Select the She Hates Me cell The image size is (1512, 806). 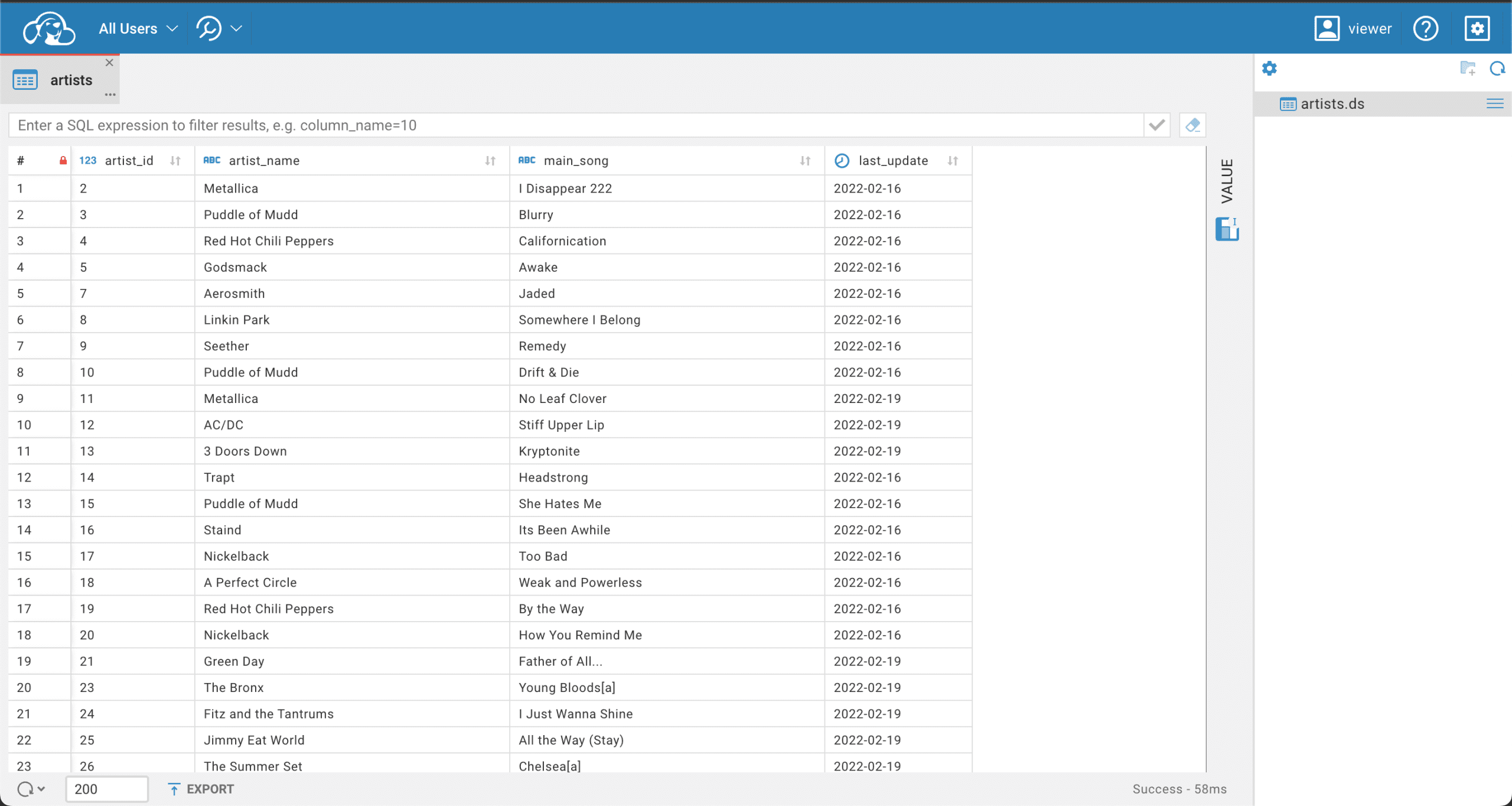pos(667,503)
